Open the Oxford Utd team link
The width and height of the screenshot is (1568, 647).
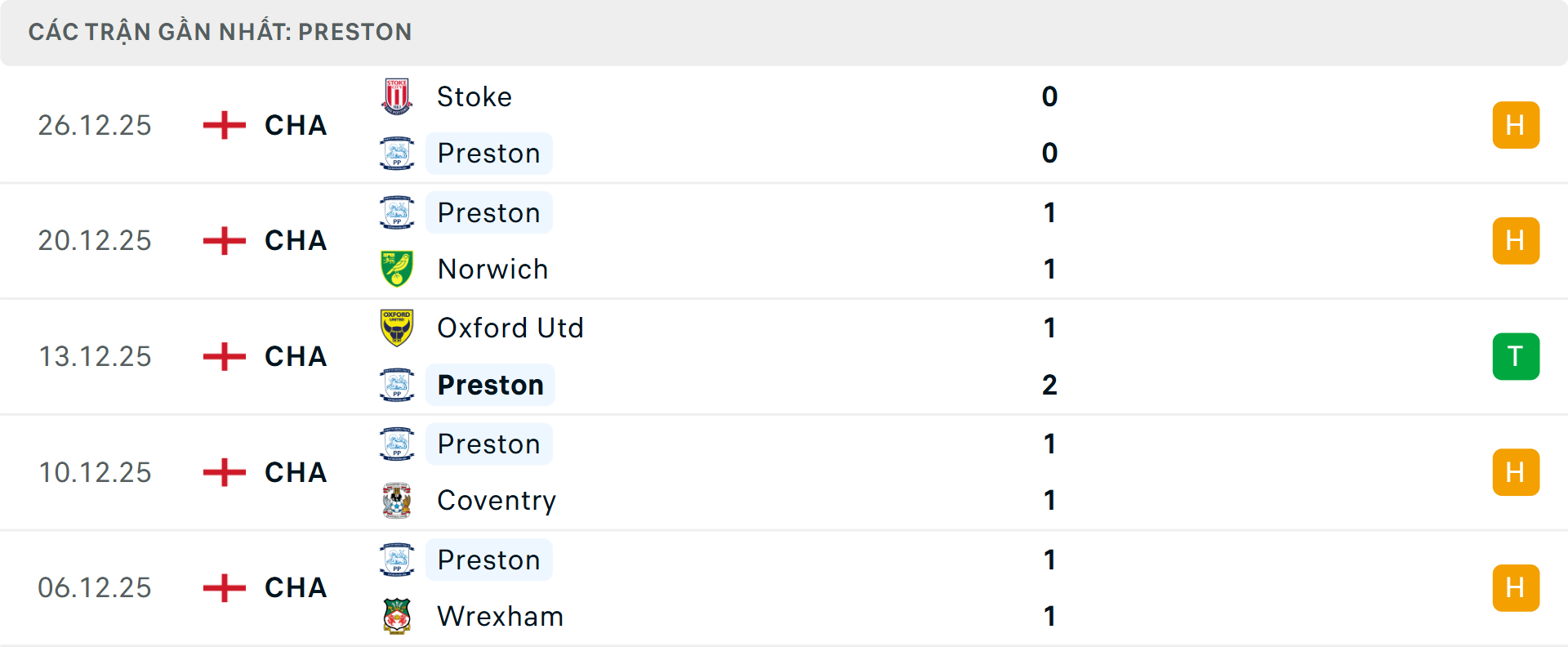510,328
